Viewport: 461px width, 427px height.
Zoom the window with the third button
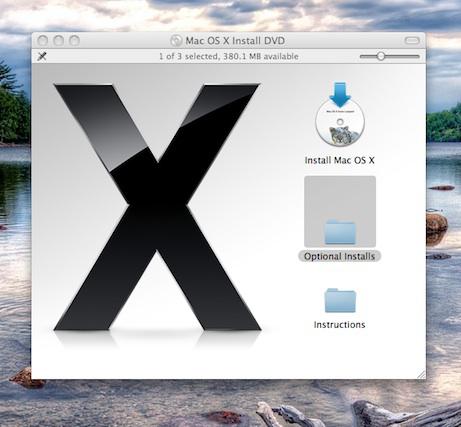pos(74,41)
